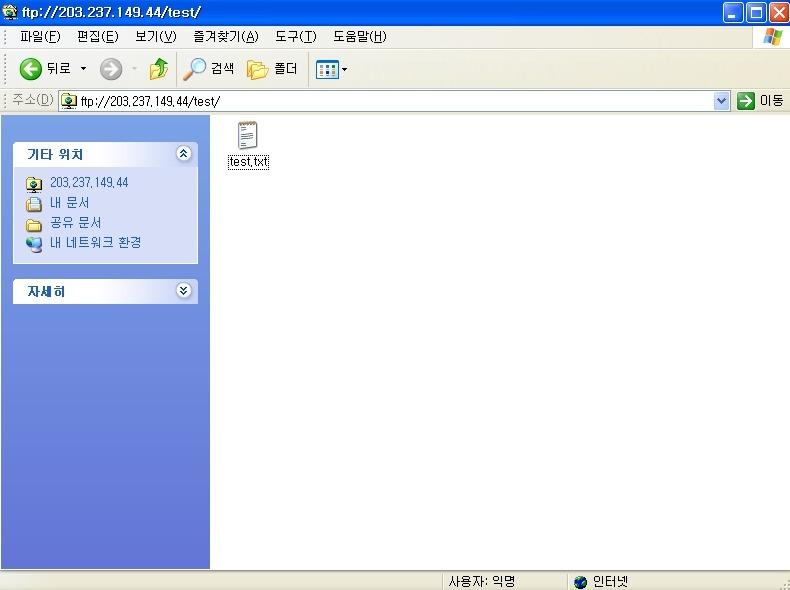This screenshot has width=790, height=590.
Task: Click the test.txt file name label
Action: click(248, 162)
